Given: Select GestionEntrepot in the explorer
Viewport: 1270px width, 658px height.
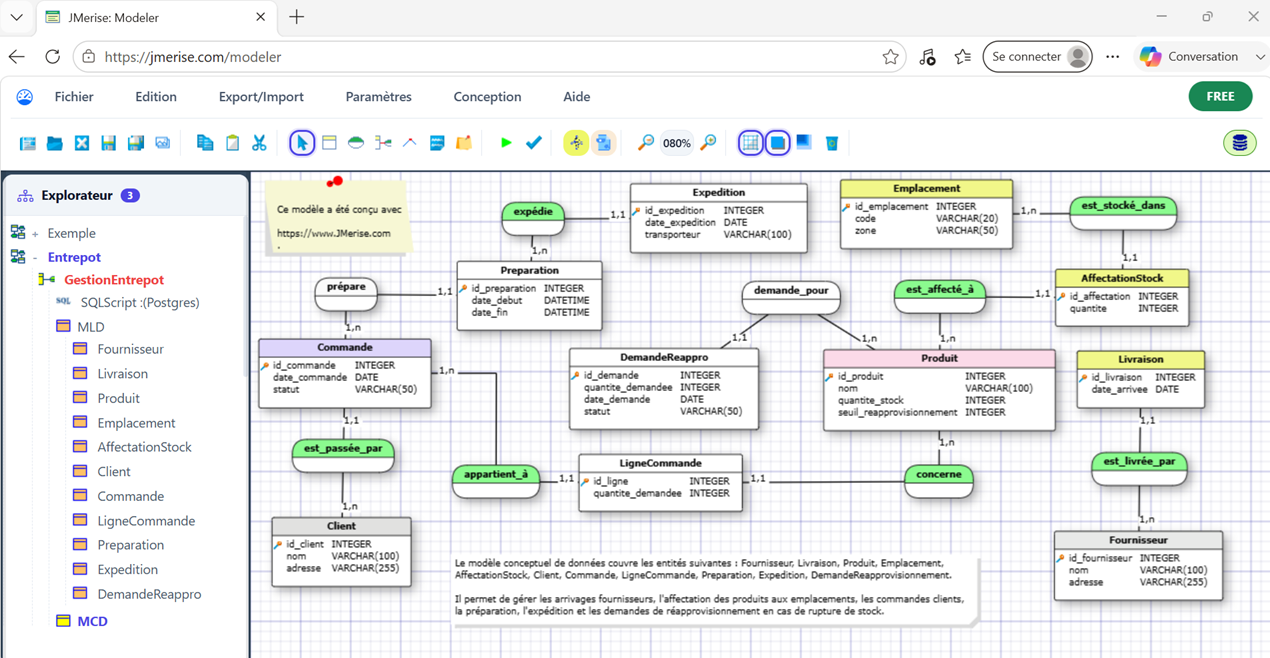Looking at the screenshot, I should pos(114,280).
